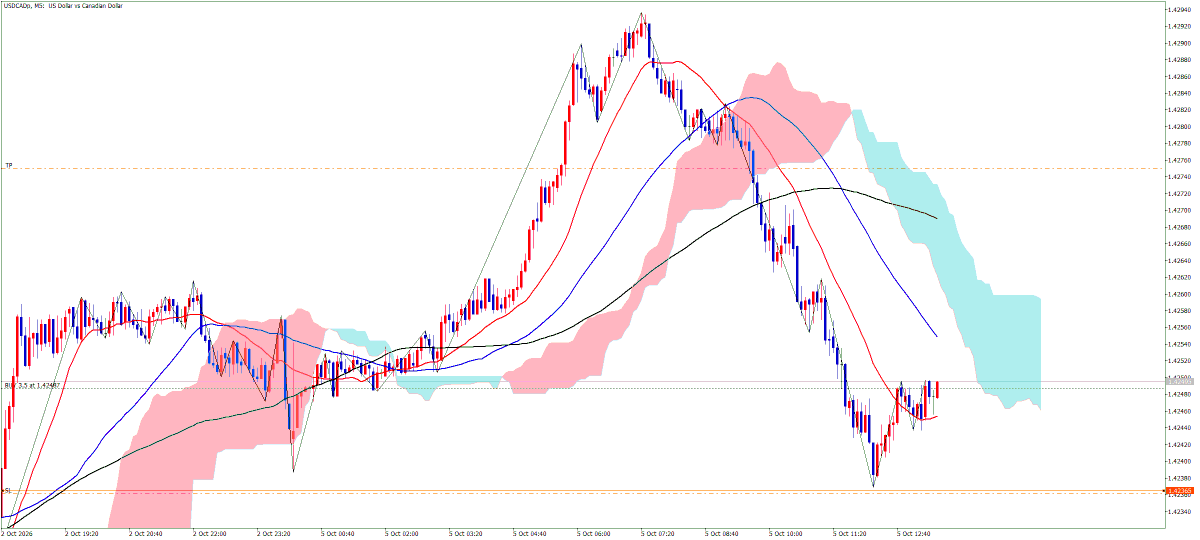Image resolution: width=1200 pixels, height=540 pixels.
Task: Click the 2 Oct 22:00 time label
Action: (210, 534)
